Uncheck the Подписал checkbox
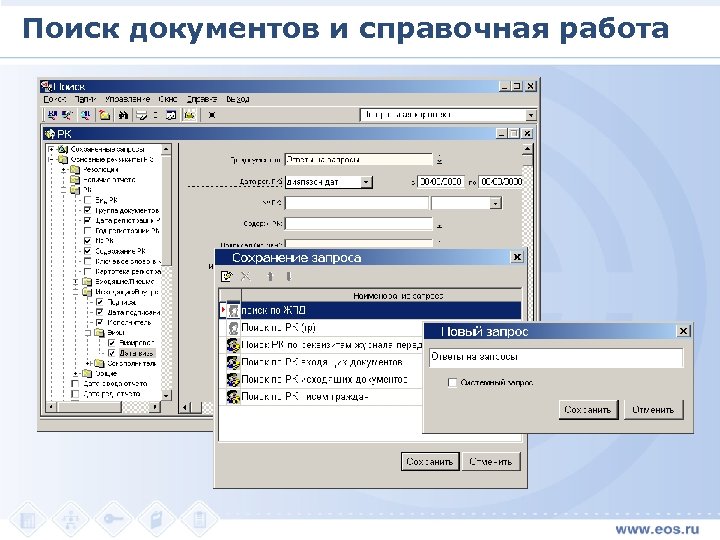Image resolution: width=720 pixels, height=540 pixels. point(100,302)
